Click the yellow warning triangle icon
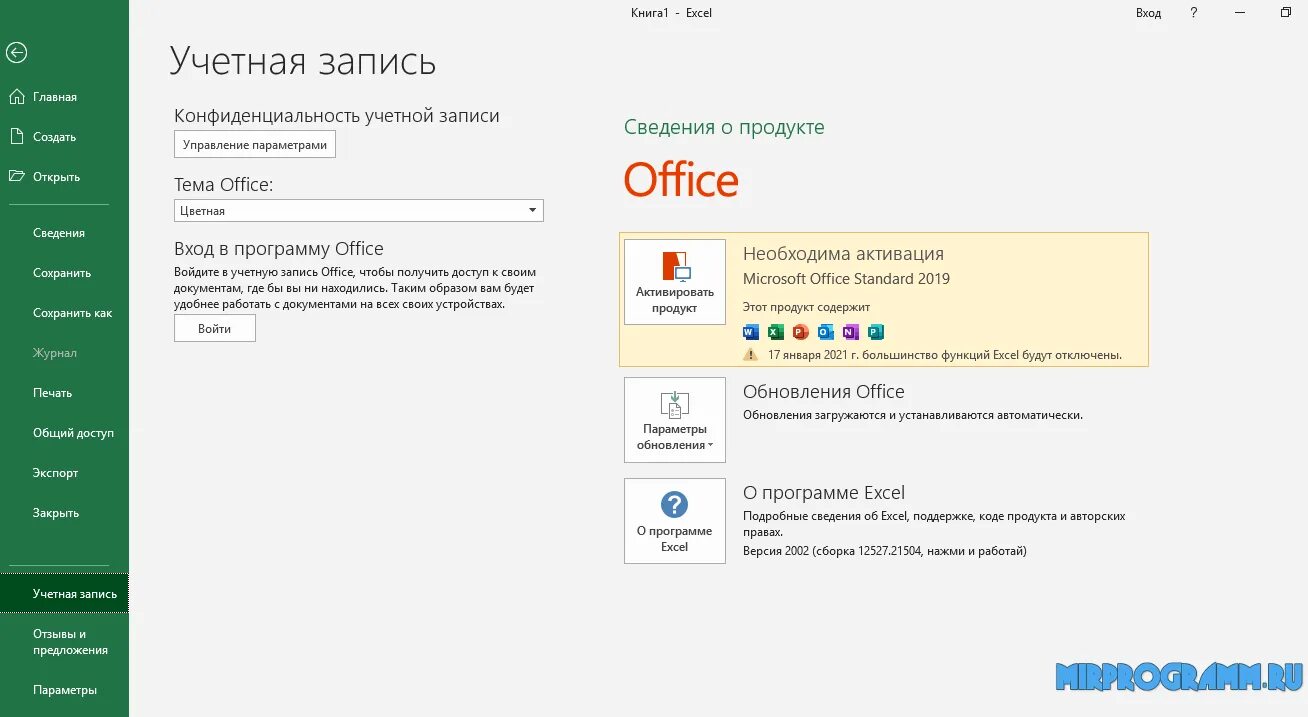The height and width of the screenshot is (717, 1308). point(751,354)
